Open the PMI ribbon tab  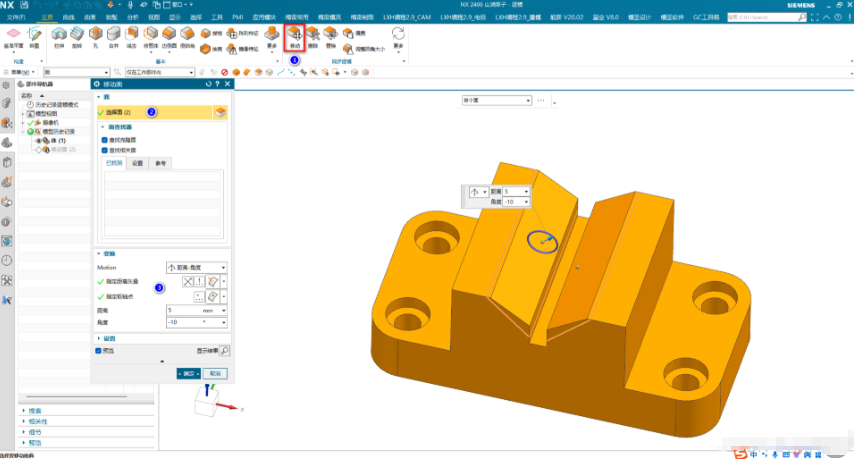pos(237,17)
